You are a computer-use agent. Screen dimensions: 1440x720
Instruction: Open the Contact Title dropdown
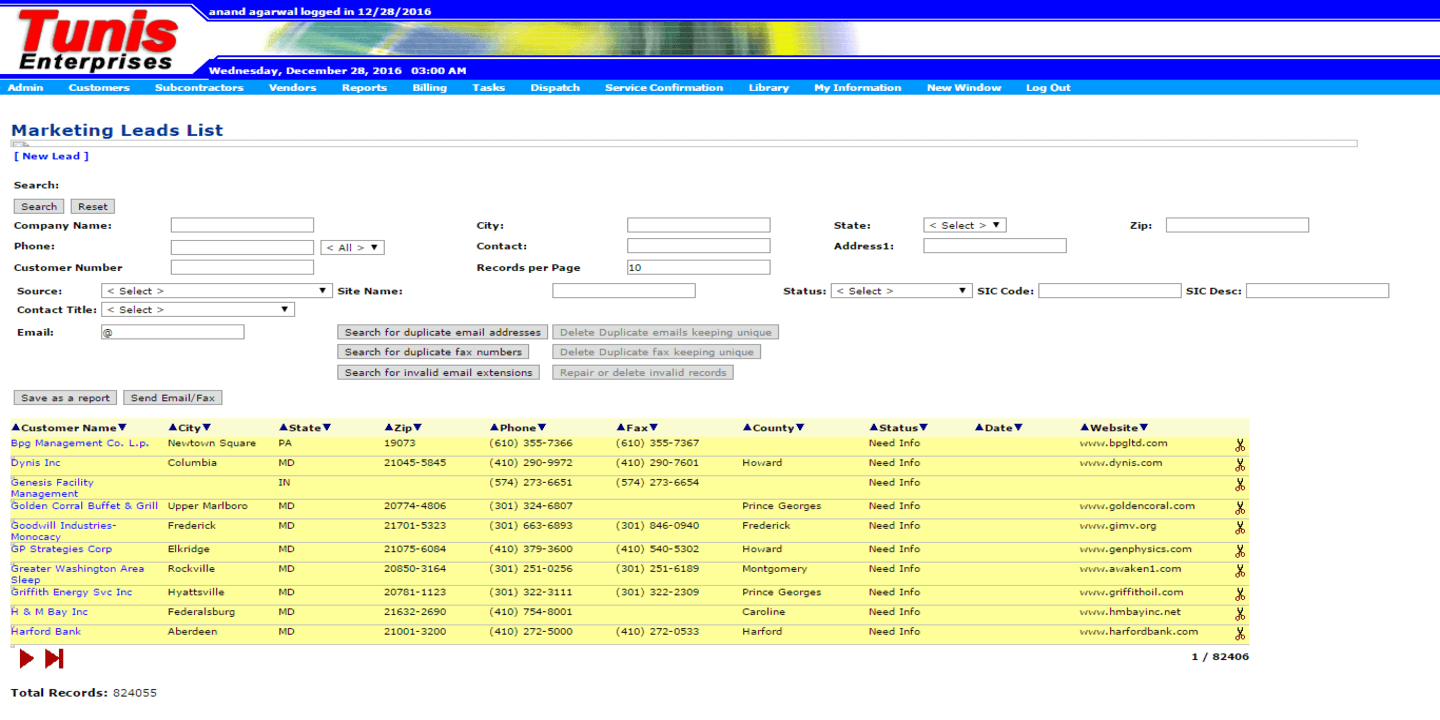(x=198, y=310)
